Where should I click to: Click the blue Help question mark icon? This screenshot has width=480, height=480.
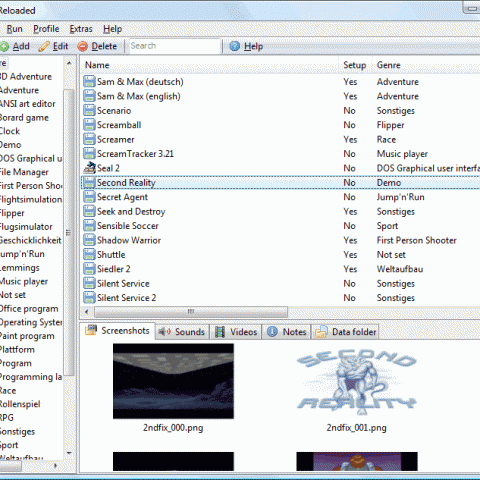(235, 46)
